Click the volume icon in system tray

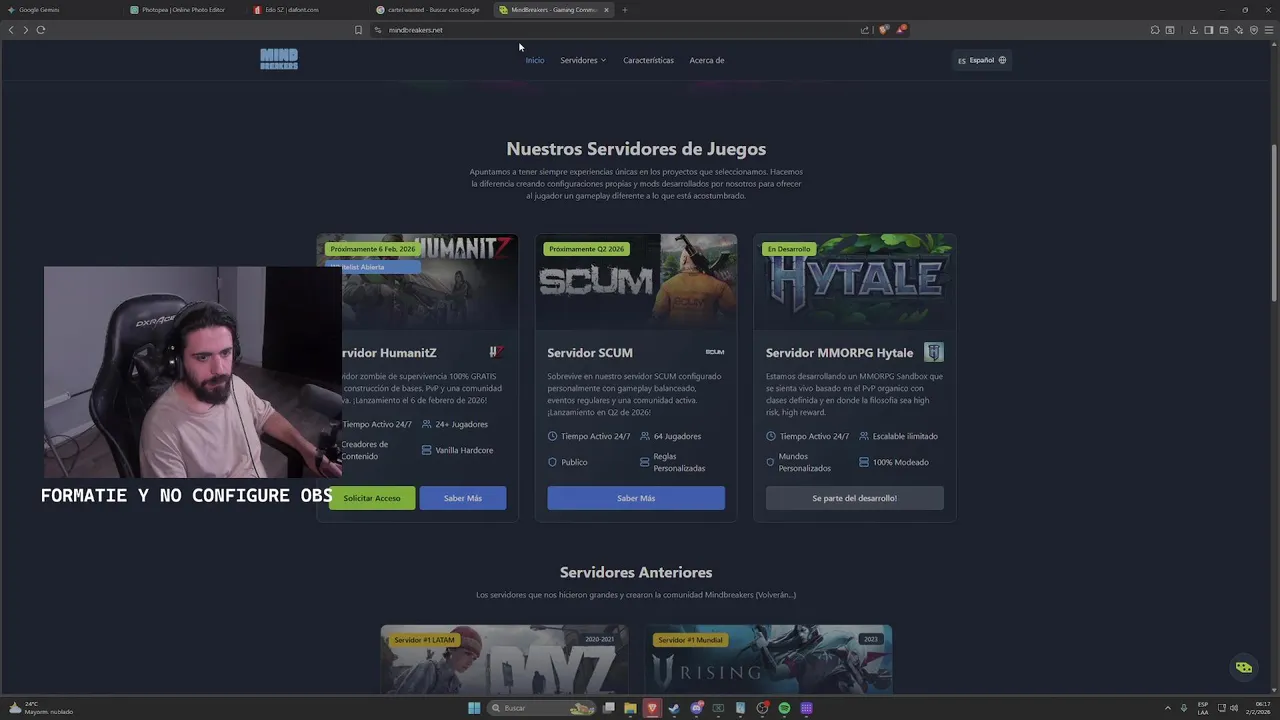click(1233, 708)
